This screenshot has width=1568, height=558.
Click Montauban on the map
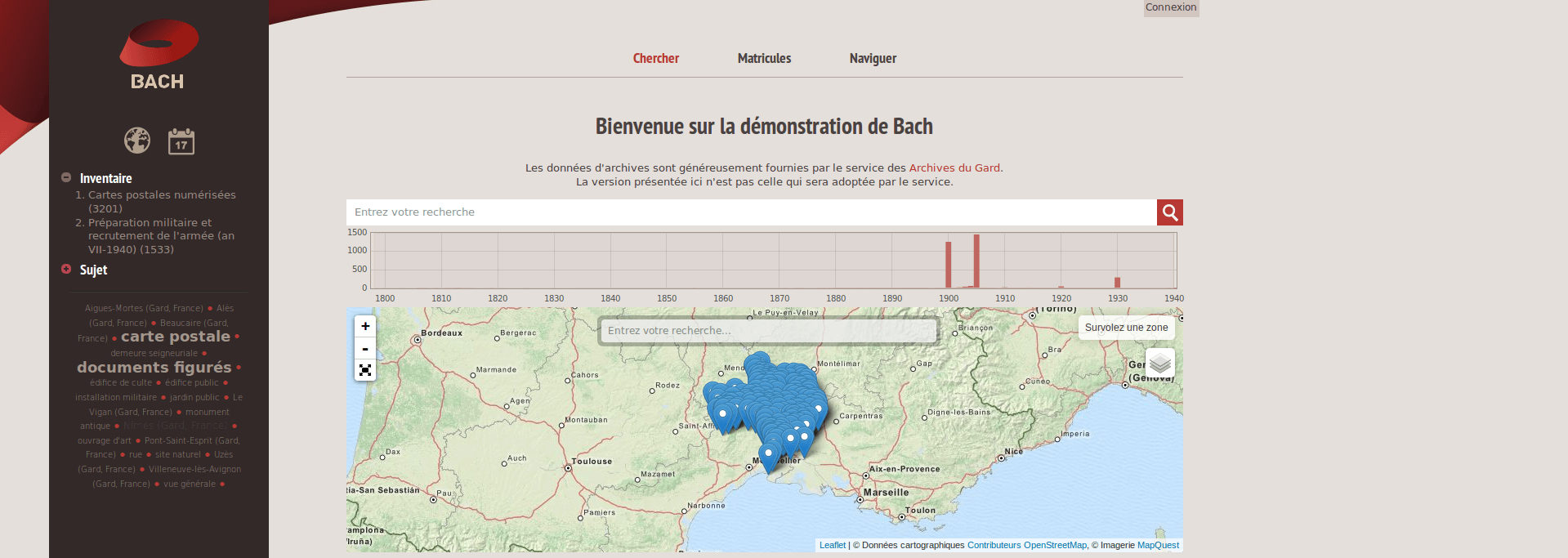click(586, 420)
